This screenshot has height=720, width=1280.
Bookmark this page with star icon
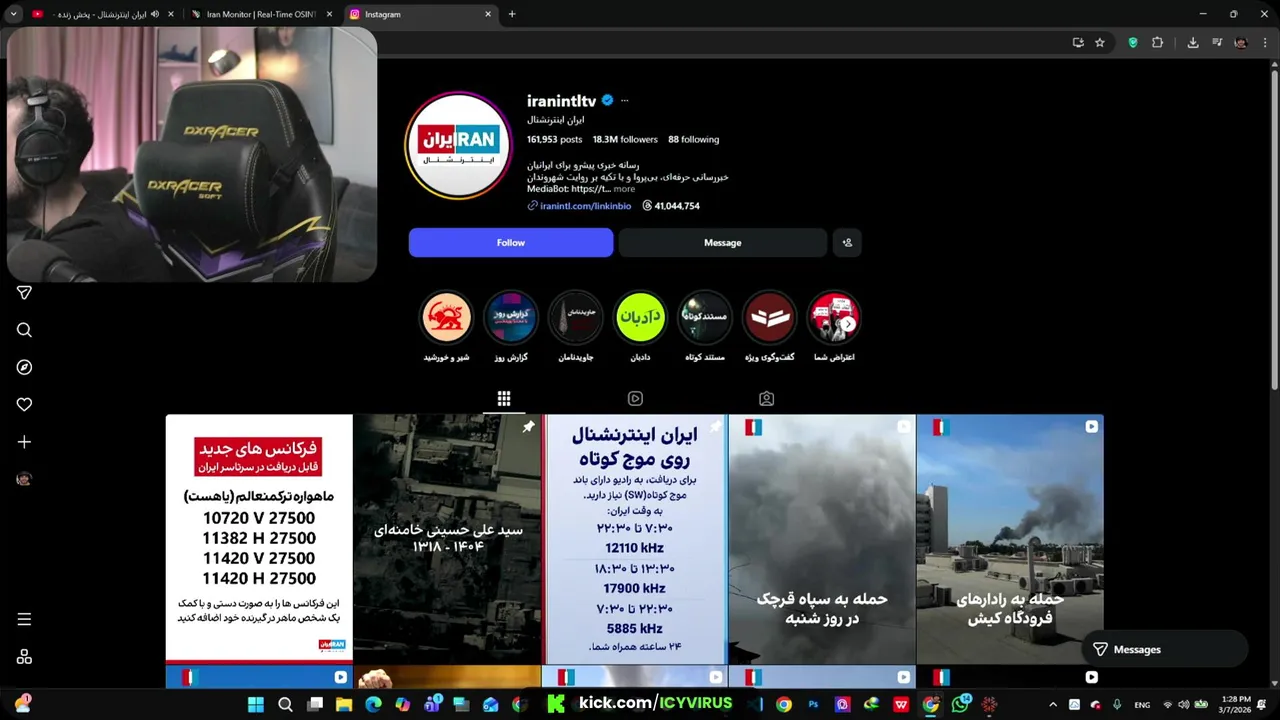coord(1100,43)
